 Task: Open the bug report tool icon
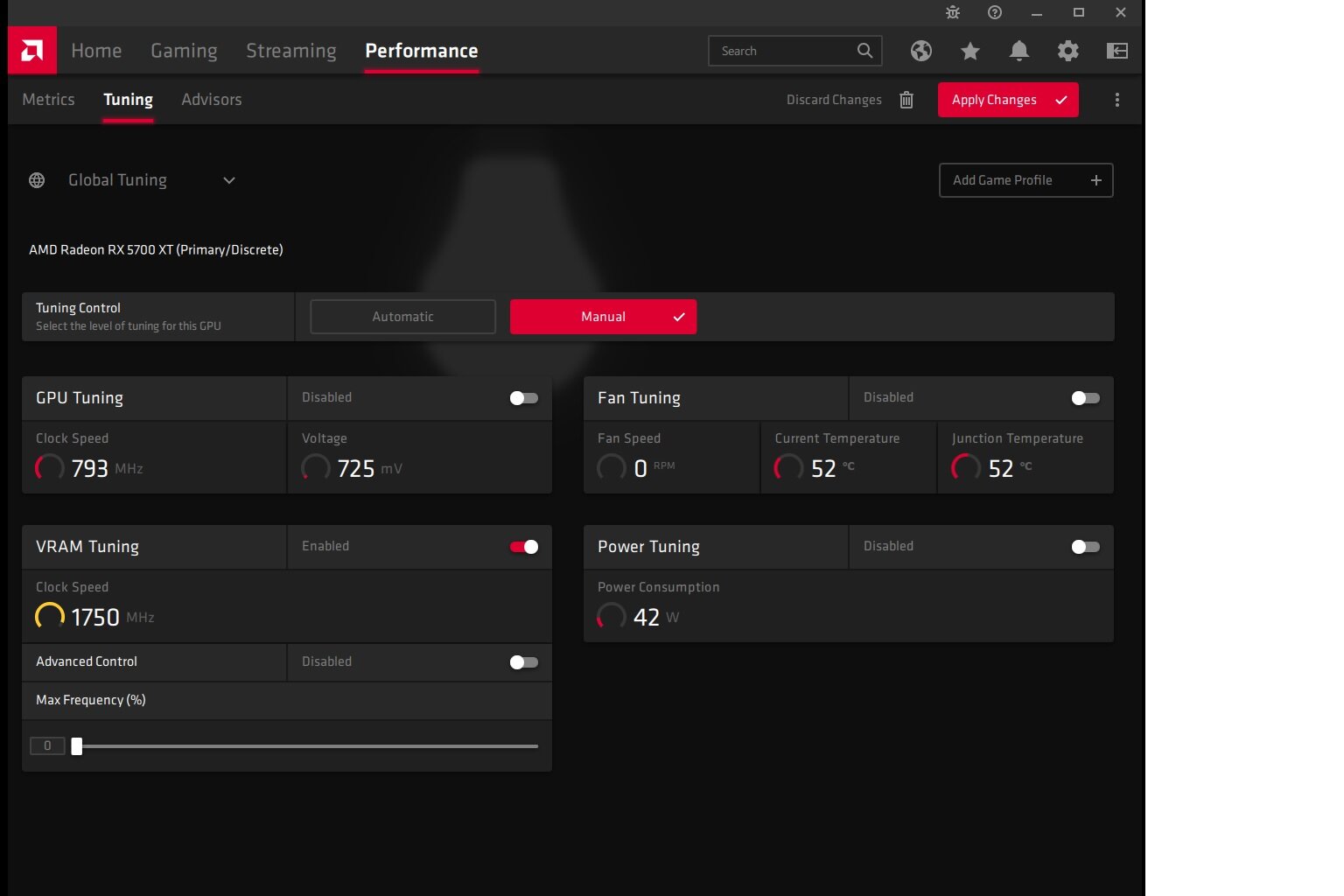pos(953,12)
